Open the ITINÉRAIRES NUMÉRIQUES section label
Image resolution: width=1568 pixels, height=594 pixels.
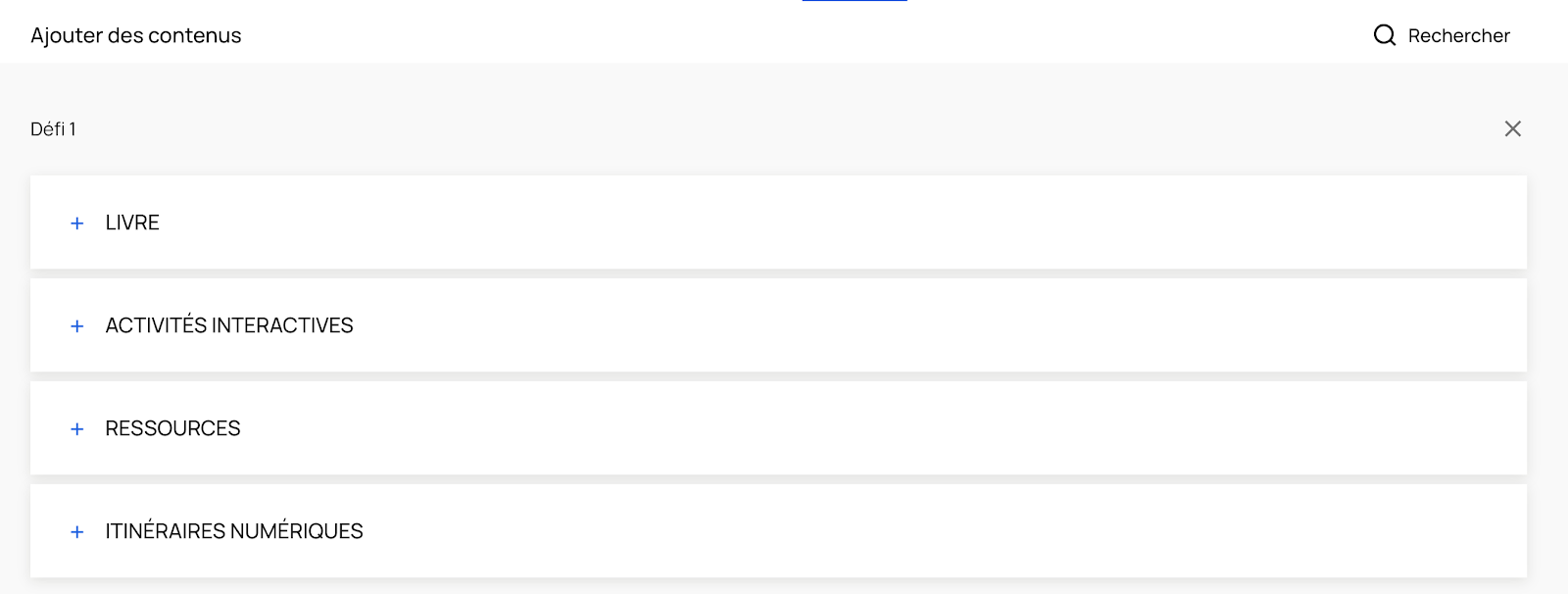tap(234, 531)
